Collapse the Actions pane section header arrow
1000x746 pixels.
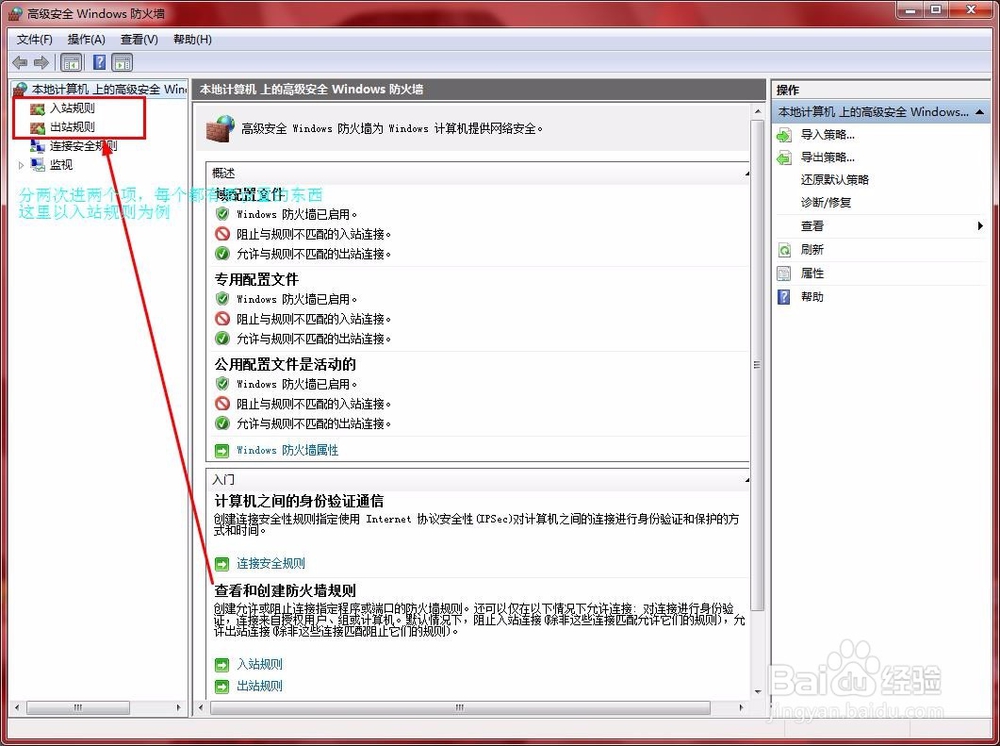pyautogui.click(x=980, y=112)
